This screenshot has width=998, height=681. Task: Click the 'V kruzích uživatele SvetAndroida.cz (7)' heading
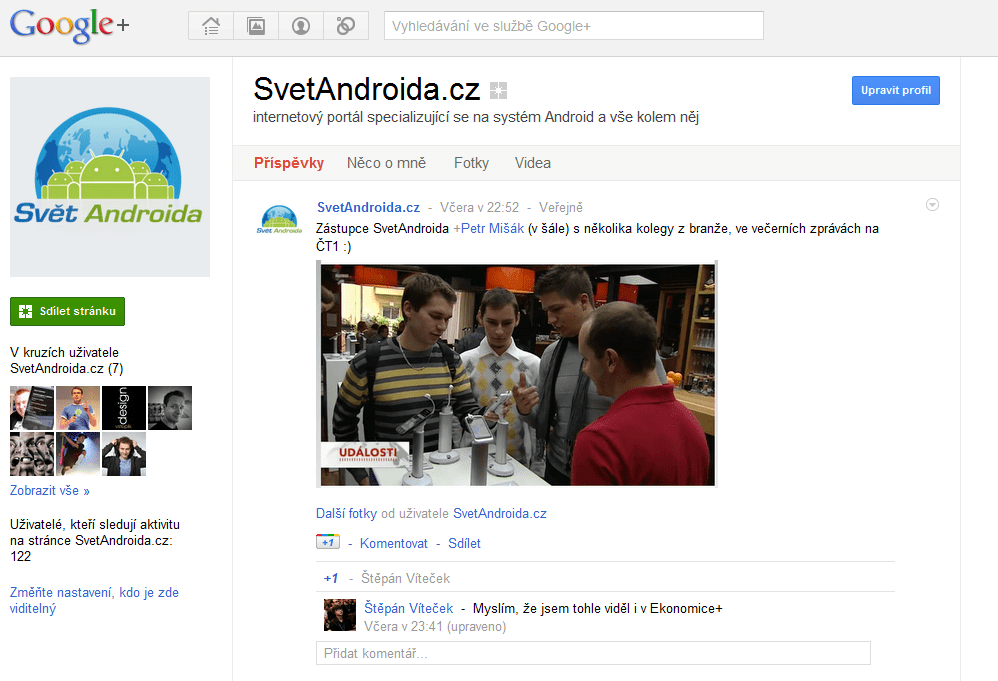67,360
